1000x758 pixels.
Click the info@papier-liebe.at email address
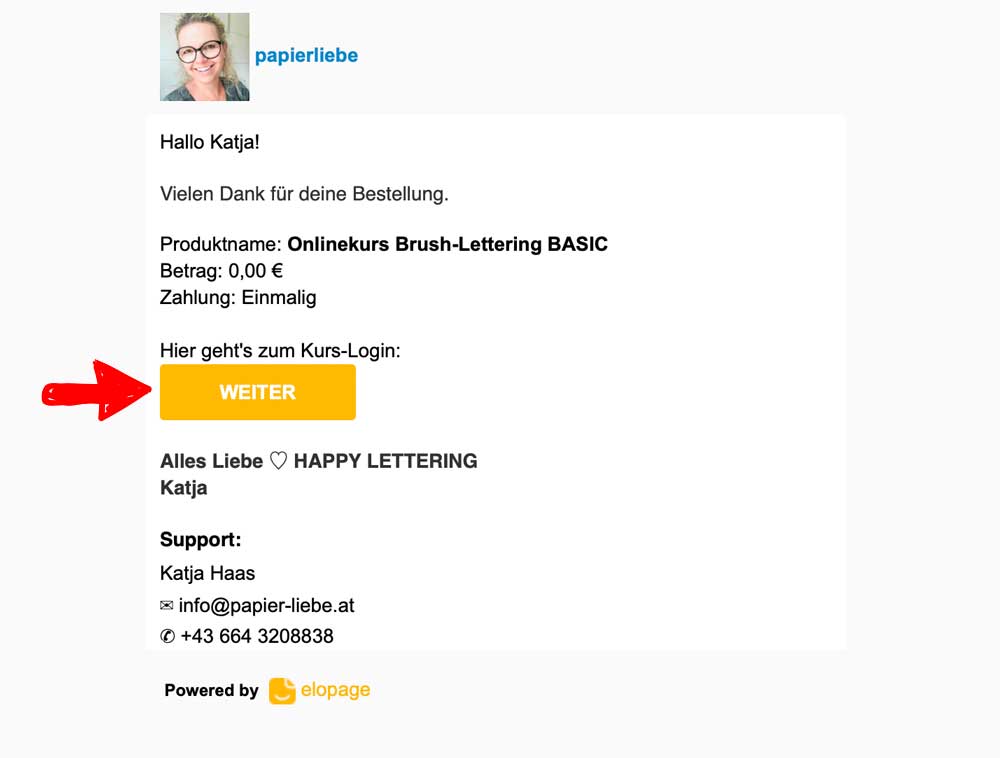tap(267, 605)
